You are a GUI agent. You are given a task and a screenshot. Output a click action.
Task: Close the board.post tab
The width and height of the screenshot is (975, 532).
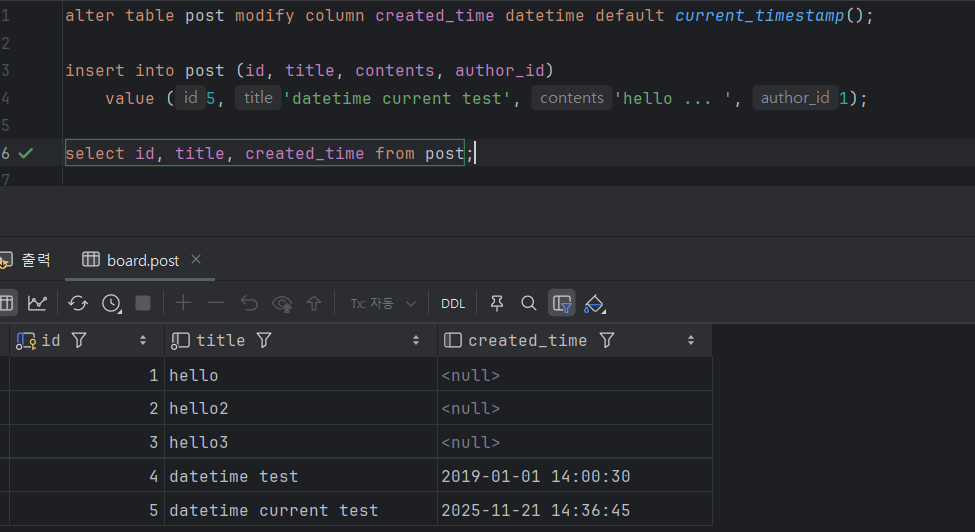pos(196,259)
